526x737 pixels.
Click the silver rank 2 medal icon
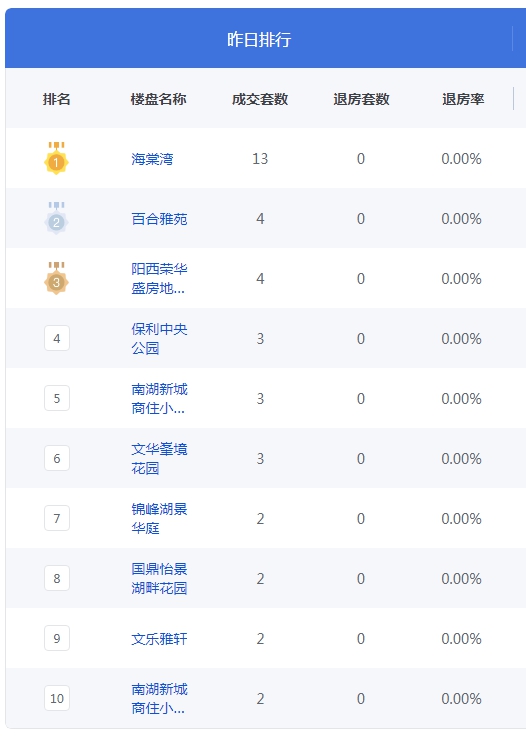56,218
